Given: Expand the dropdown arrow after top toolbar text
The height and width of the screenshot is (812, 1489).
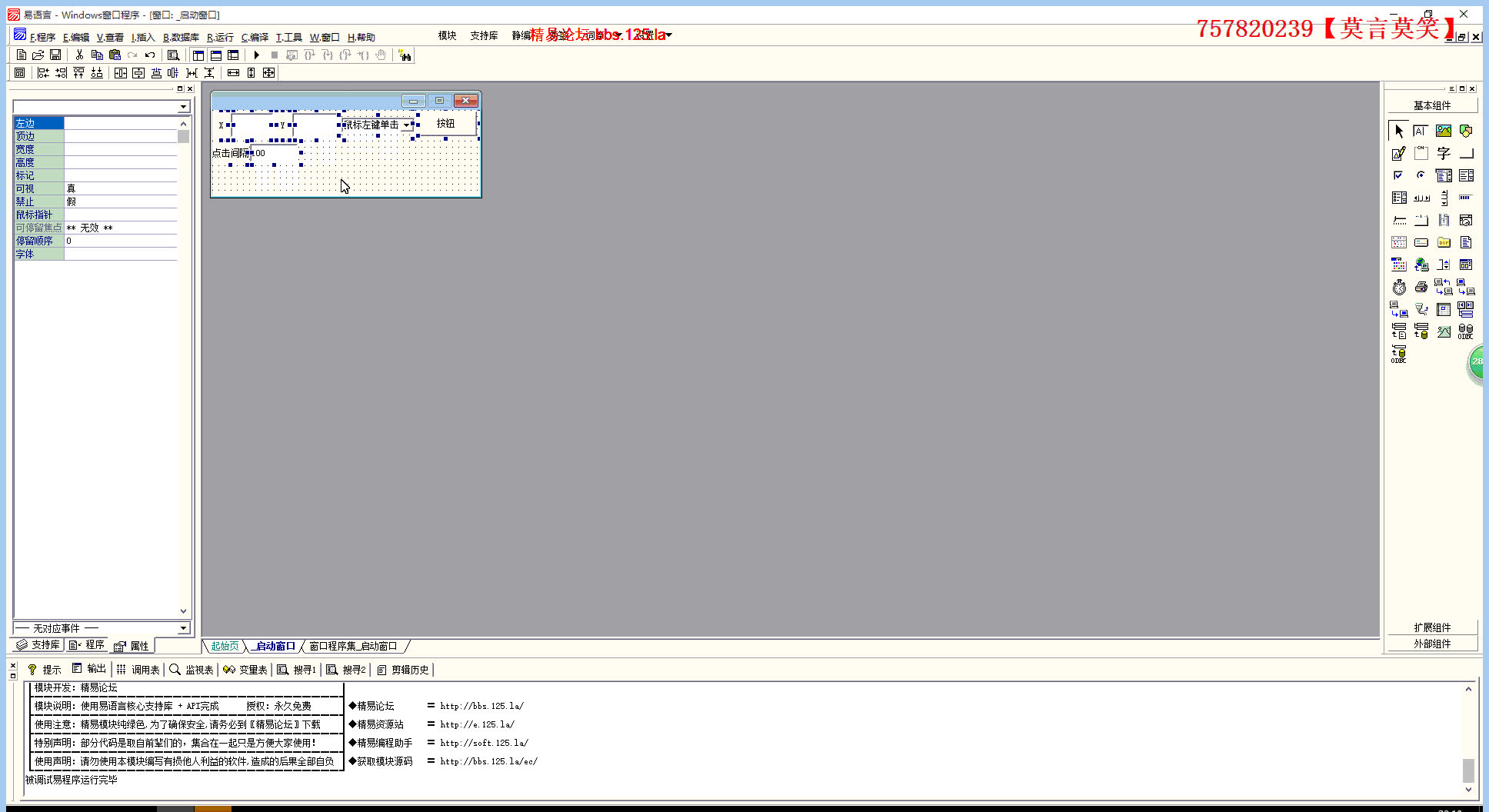Looking at the screenshot, I should tap(668, 35).
